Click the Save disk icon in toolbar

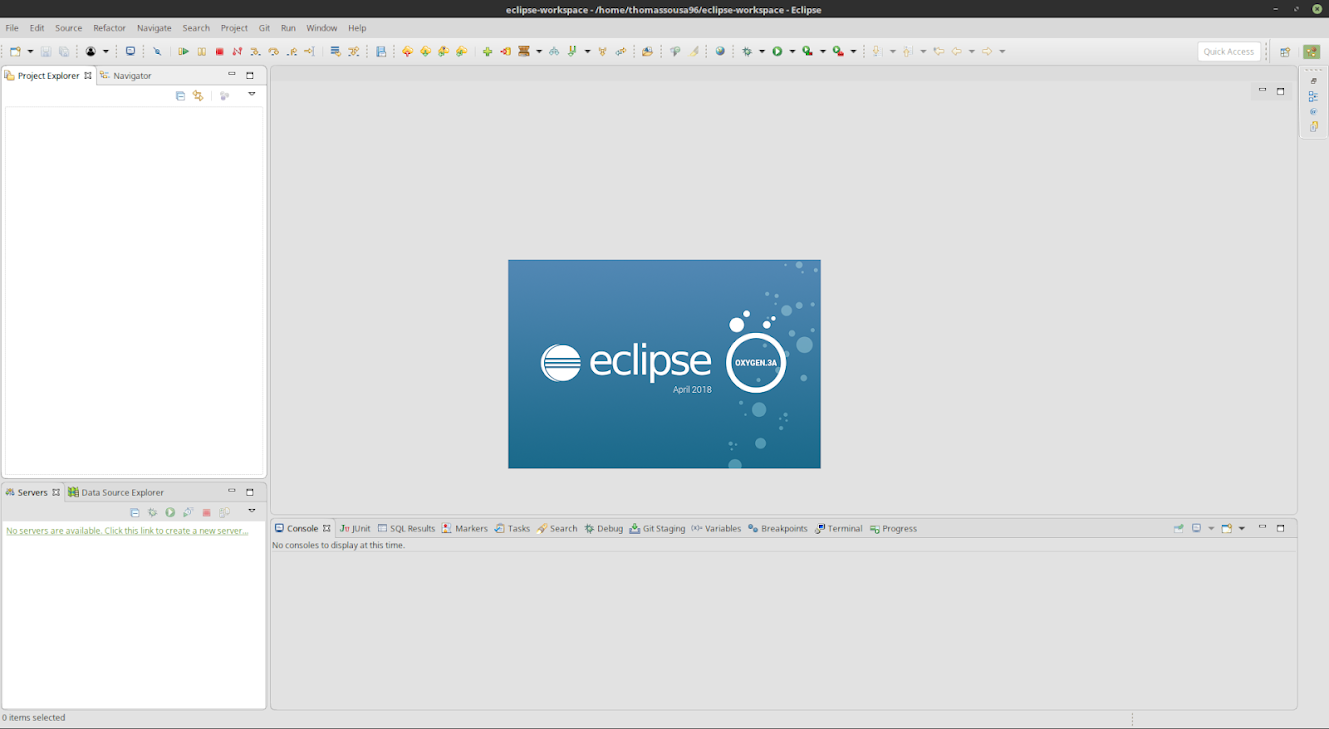45,51
